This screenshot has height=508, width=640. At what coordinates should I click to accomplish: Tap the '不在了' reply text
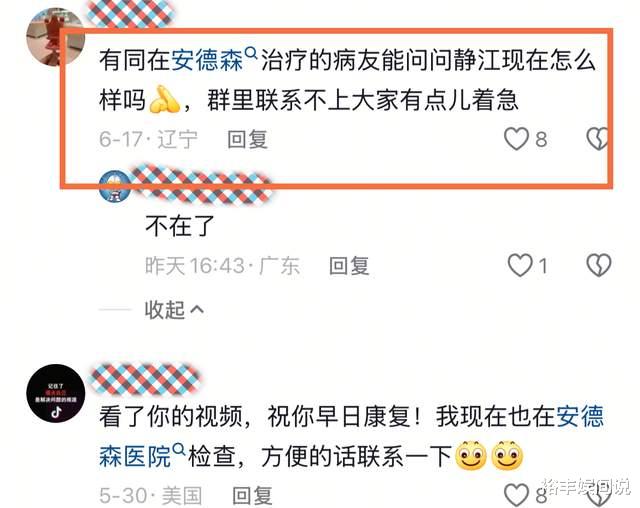click(x=180, y=226)
